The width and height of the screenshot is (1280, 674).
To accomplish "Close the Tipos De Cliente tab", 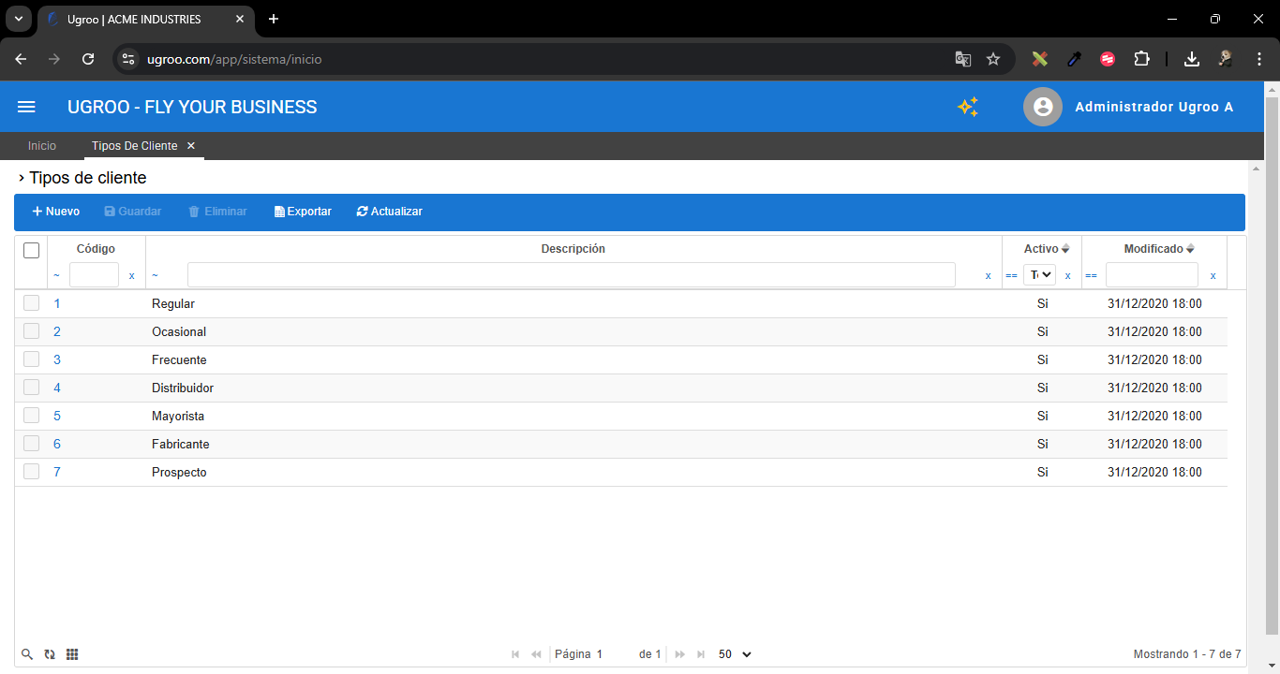I will click(191, 146).
